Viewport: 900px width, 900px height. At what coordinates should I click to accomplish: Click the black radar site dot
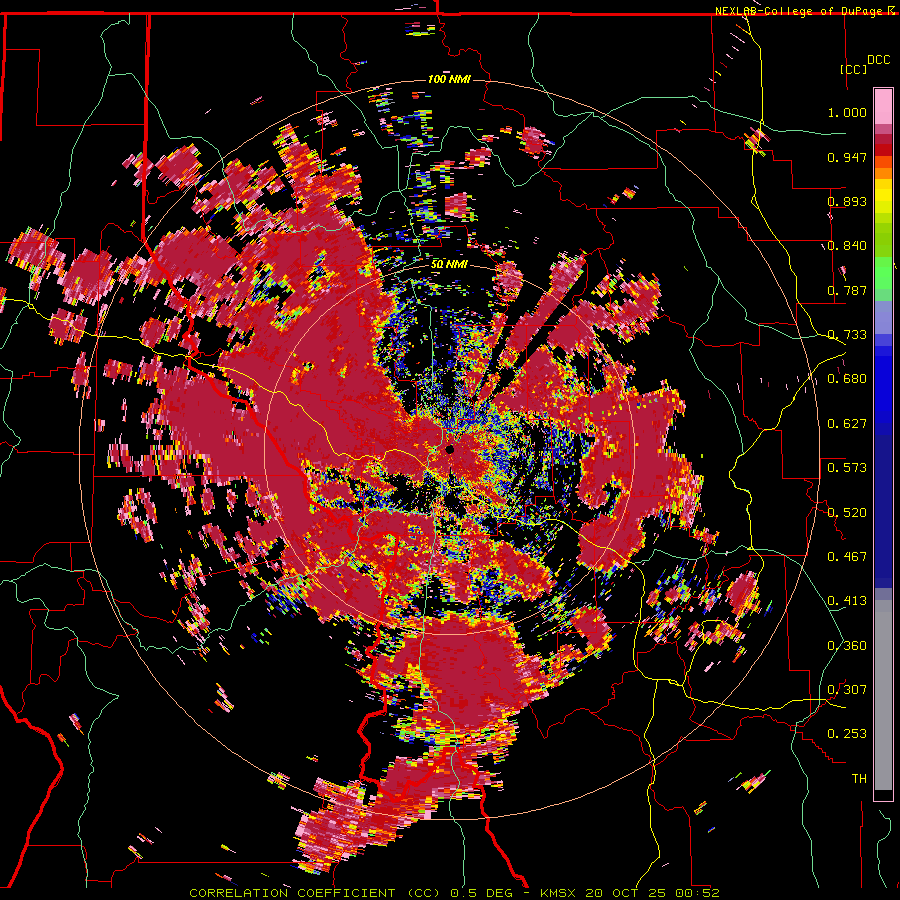point(450,449)
